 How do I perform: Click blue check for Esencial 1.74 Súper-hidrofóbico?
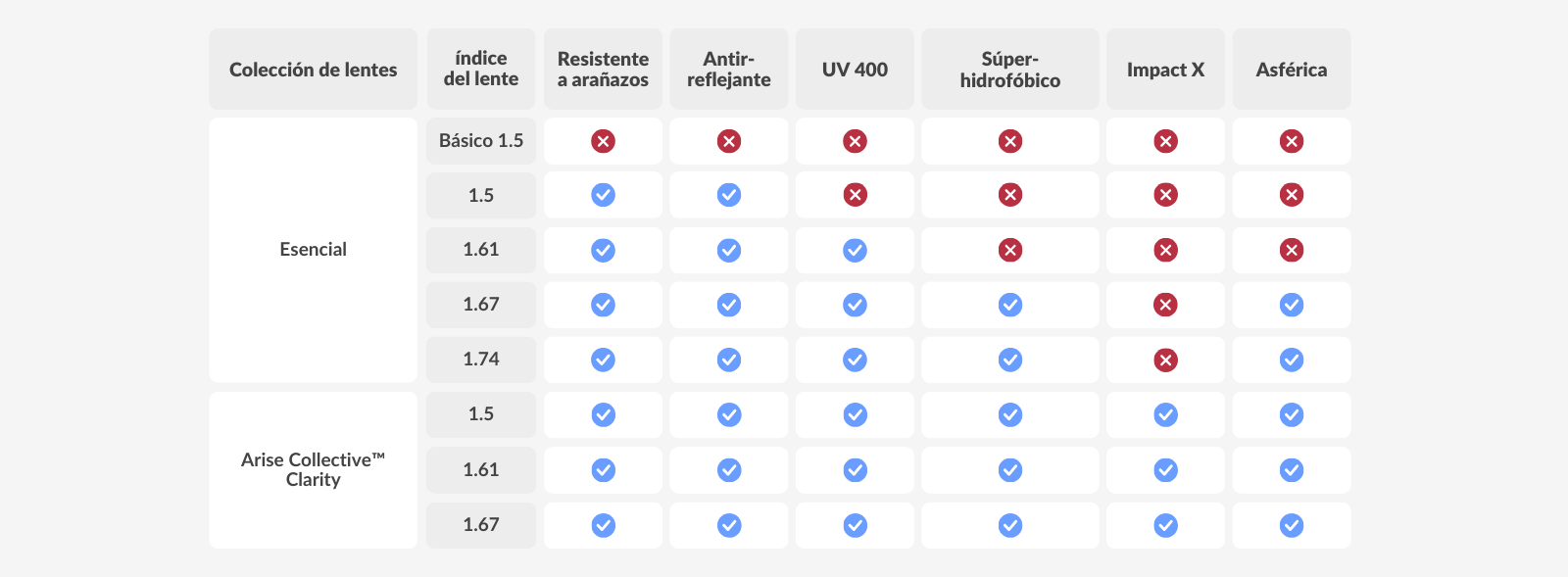coord(1009,360)
